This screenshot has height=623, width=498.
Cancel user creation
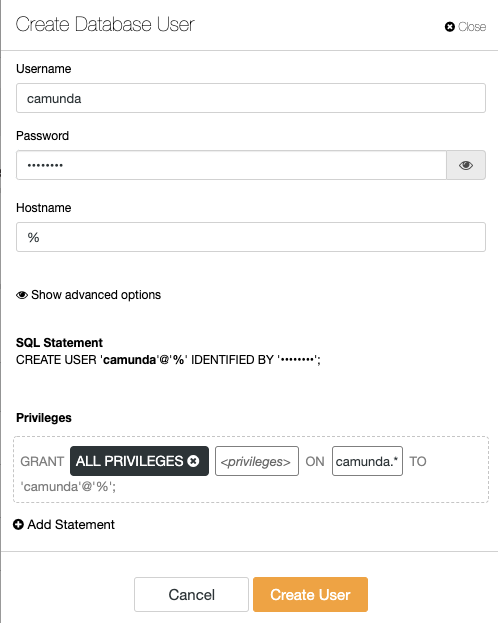191,594
